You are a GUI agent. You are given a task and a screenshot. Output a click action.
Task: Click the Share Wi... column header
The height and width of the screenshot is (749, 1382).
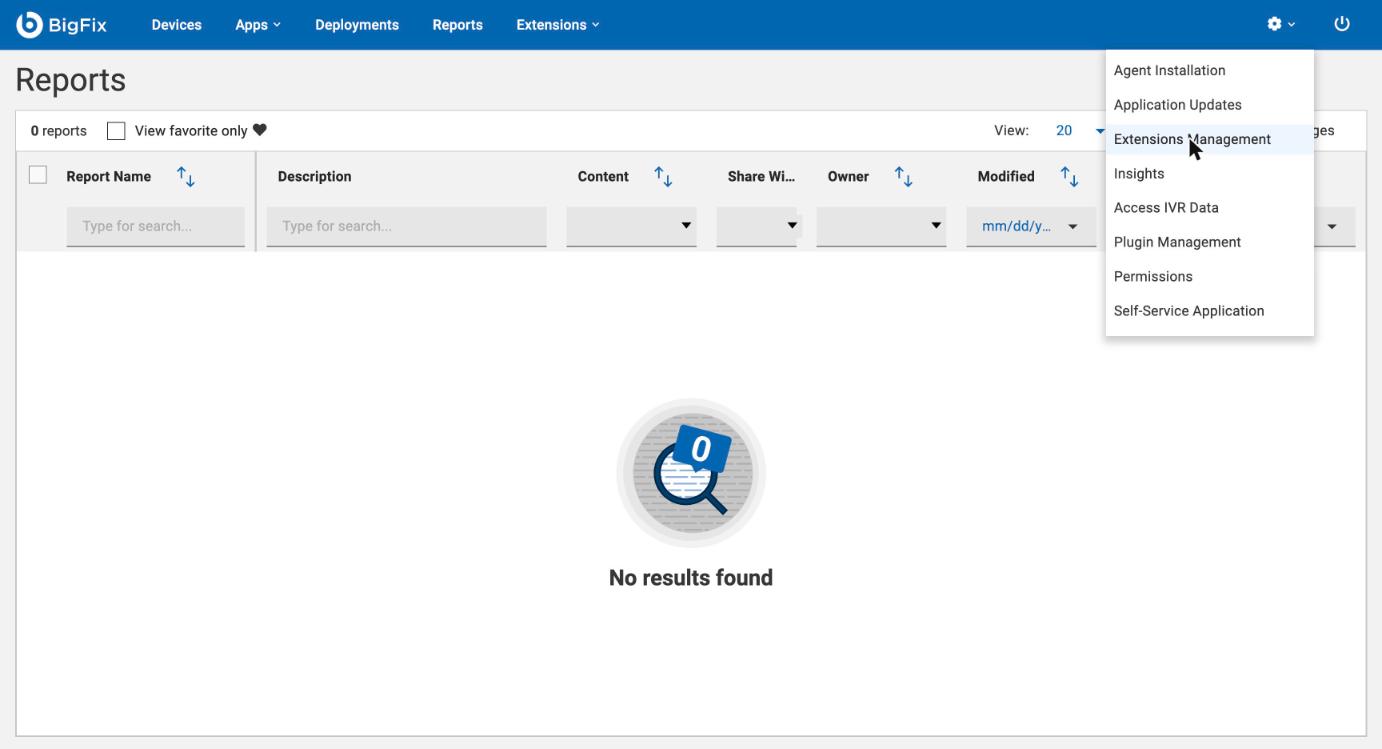click(761, 177)
